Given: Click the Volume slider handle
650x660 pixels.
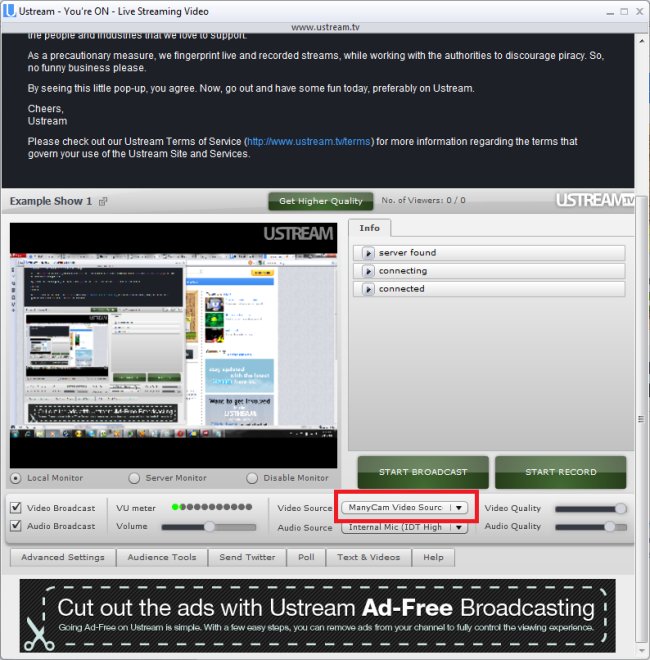Looking at the screenshot, I should coord(209,527).
